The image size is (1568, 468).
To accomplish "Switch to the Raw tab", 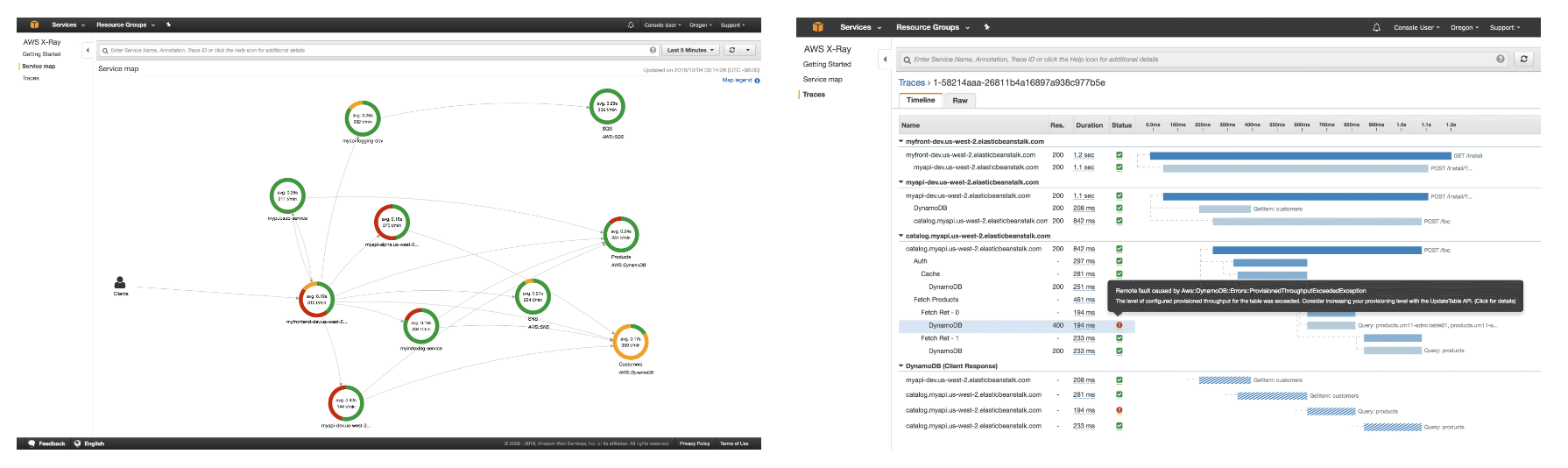I will [960, 101].
